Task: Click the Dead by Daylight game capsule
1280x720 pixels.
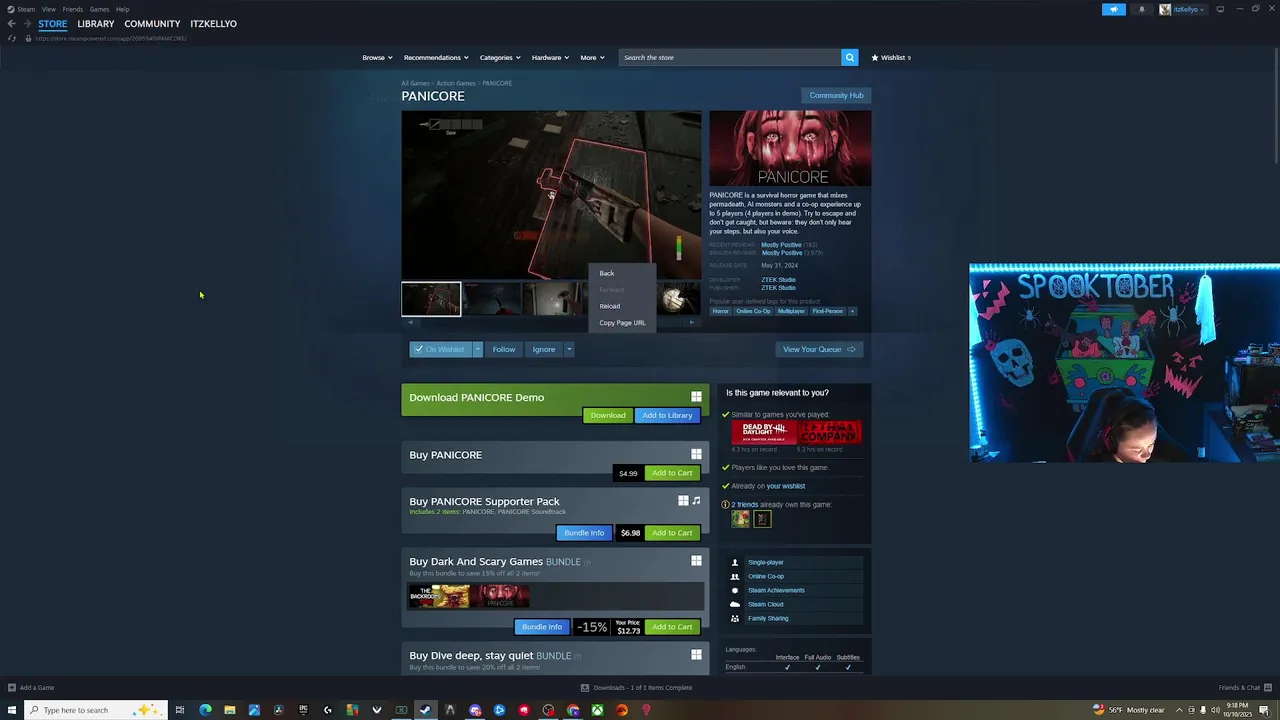Action: coord(763,432)
